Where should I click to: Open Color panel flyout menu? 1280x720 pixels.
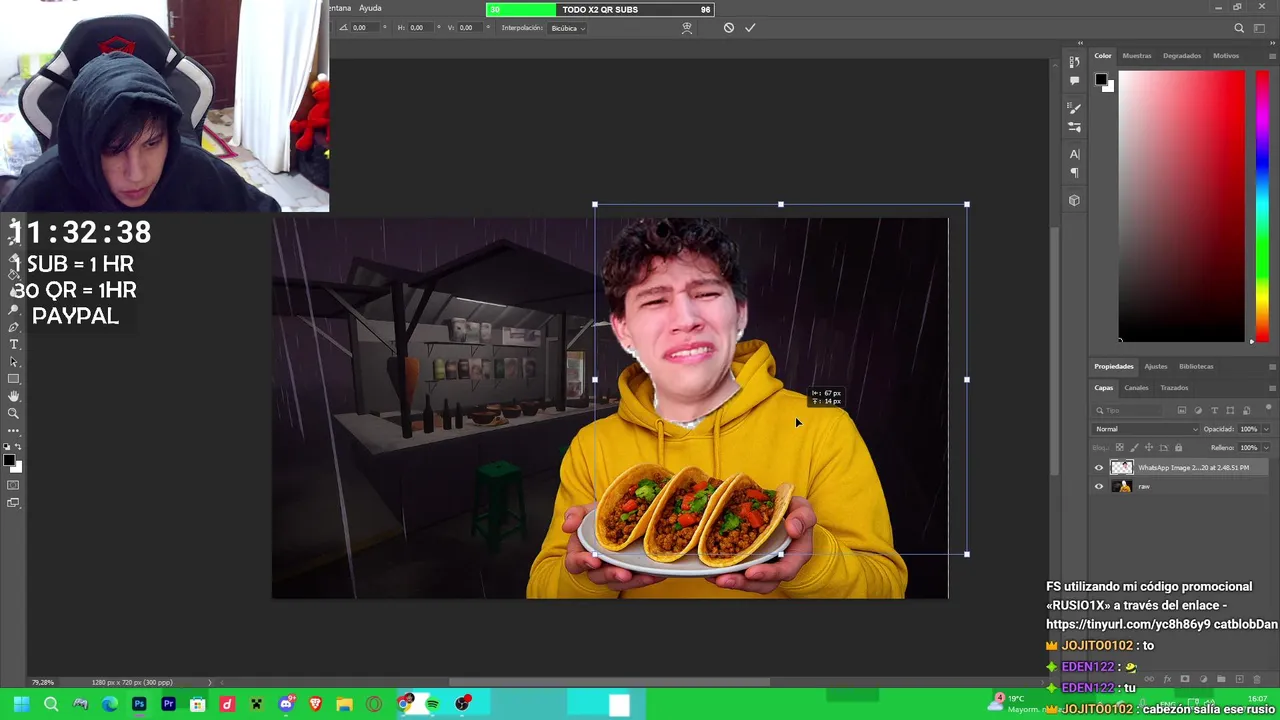[x=1272, y=56]
